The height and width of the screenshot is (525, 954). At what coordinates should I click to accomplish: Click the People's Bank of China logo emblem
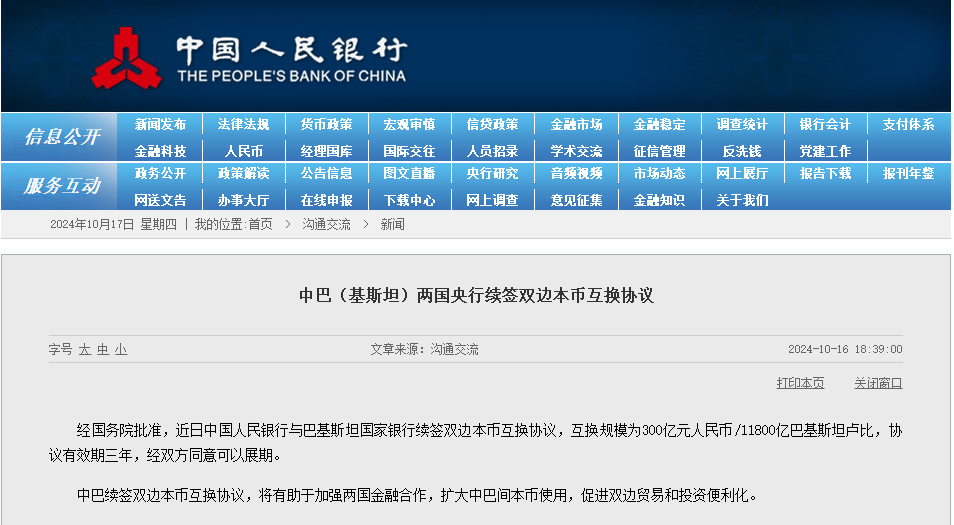(x=126, y=58)
